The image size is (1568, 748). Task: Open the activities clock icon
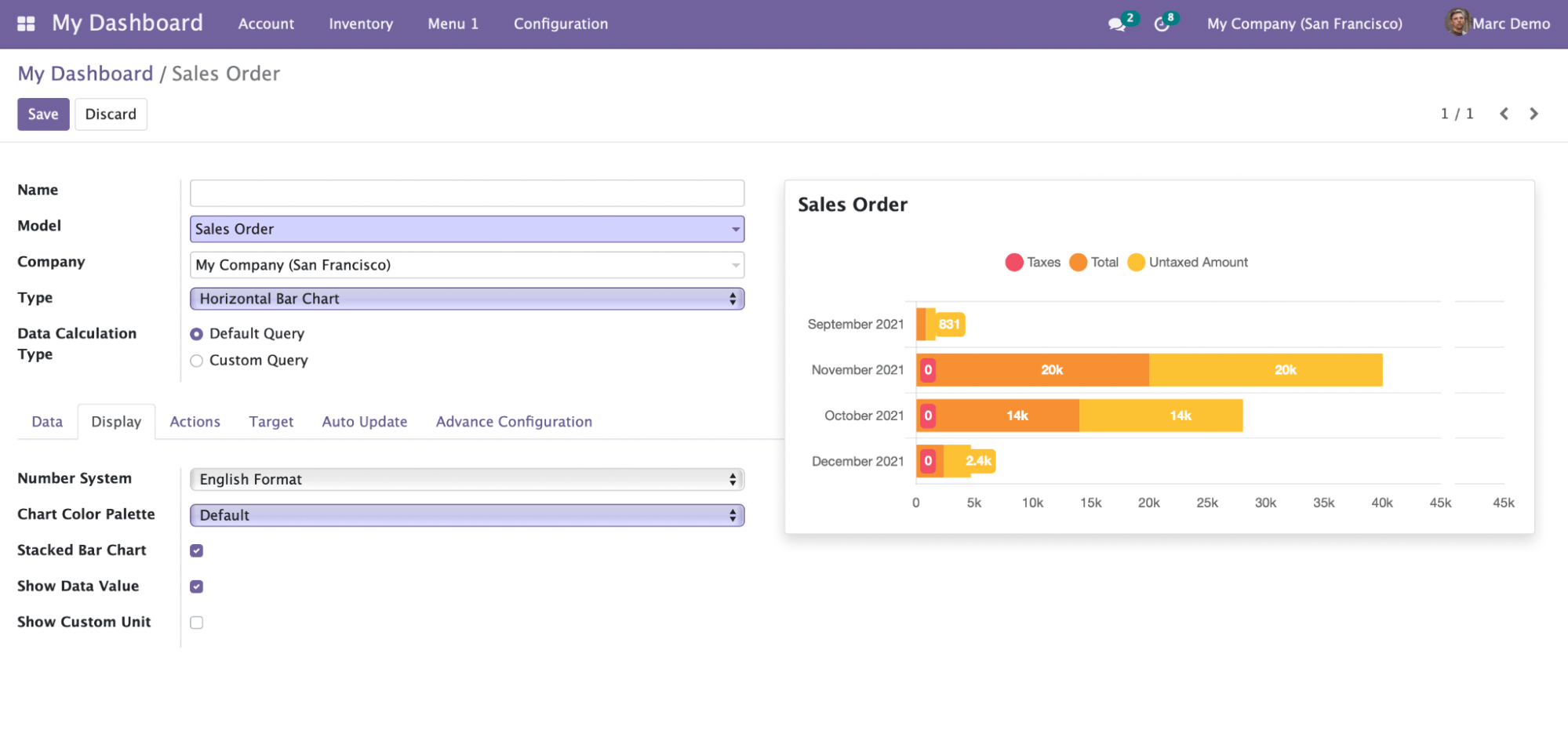1162,24
